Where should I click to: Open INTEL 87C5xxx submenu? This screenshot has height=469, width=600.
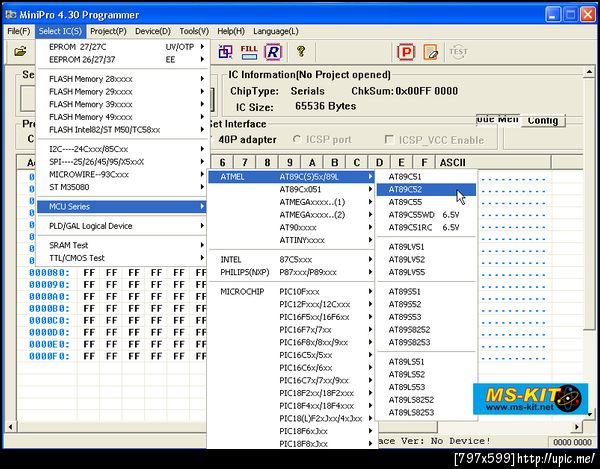coord(291,259)
